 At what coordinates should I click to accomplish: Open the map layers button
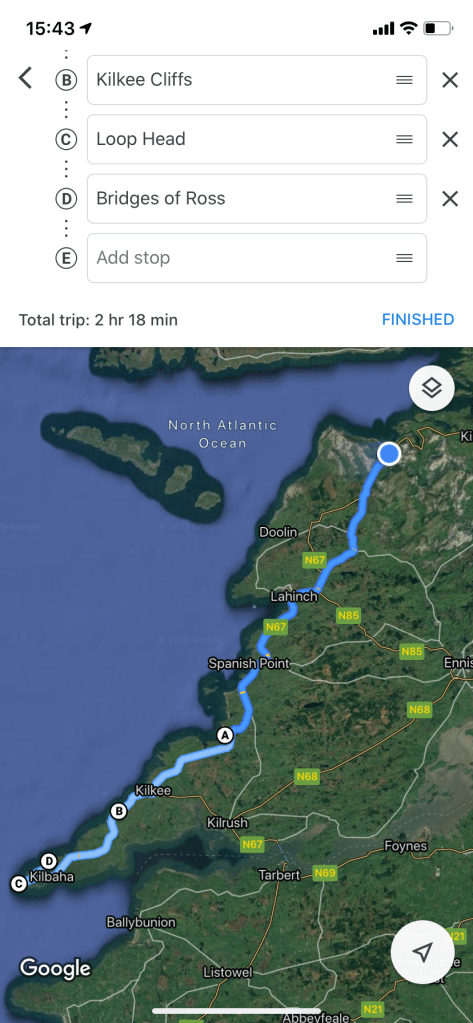coord(432,388)
